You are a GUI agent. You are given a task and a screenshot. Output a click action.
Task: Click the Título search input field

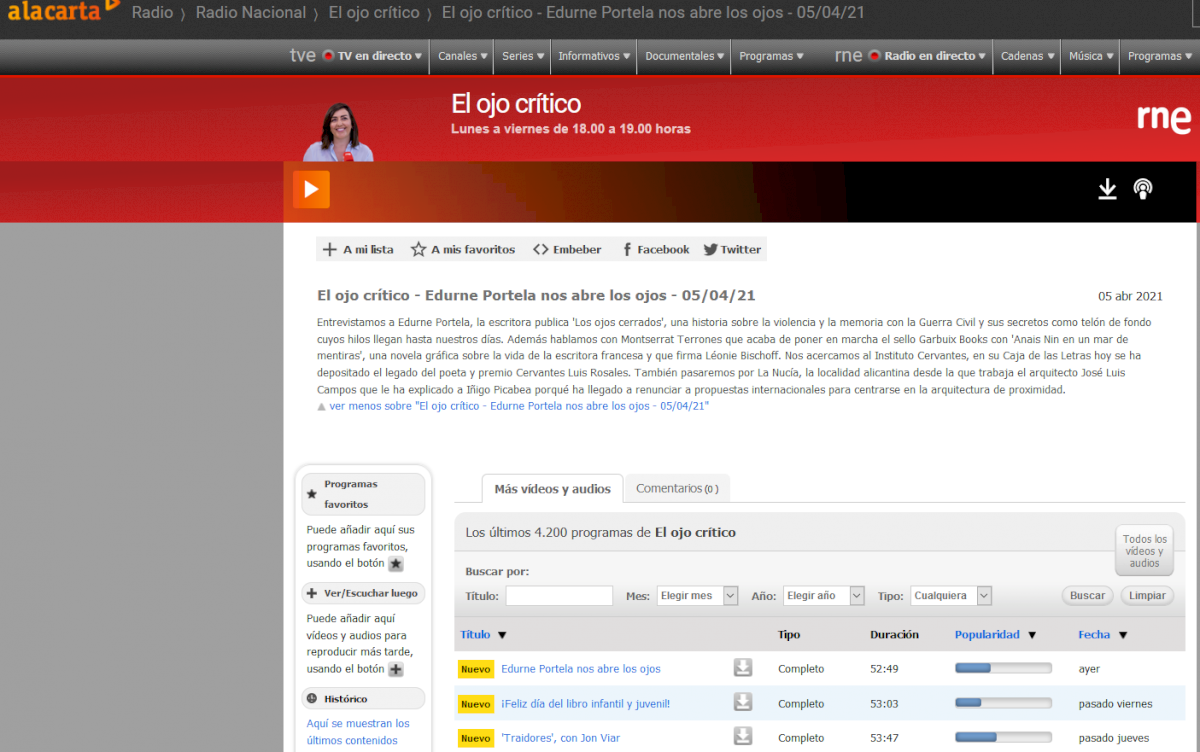(559, 595)
